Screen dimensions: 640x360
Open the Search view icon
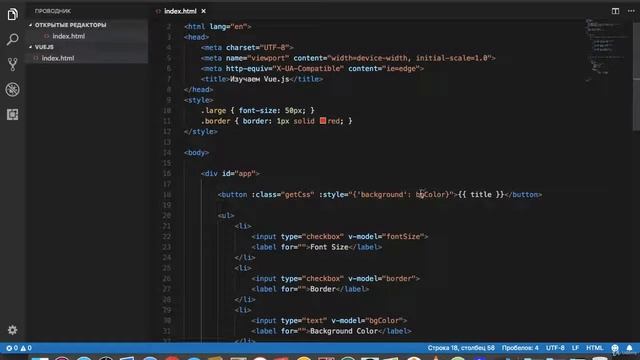pos(12,40)
